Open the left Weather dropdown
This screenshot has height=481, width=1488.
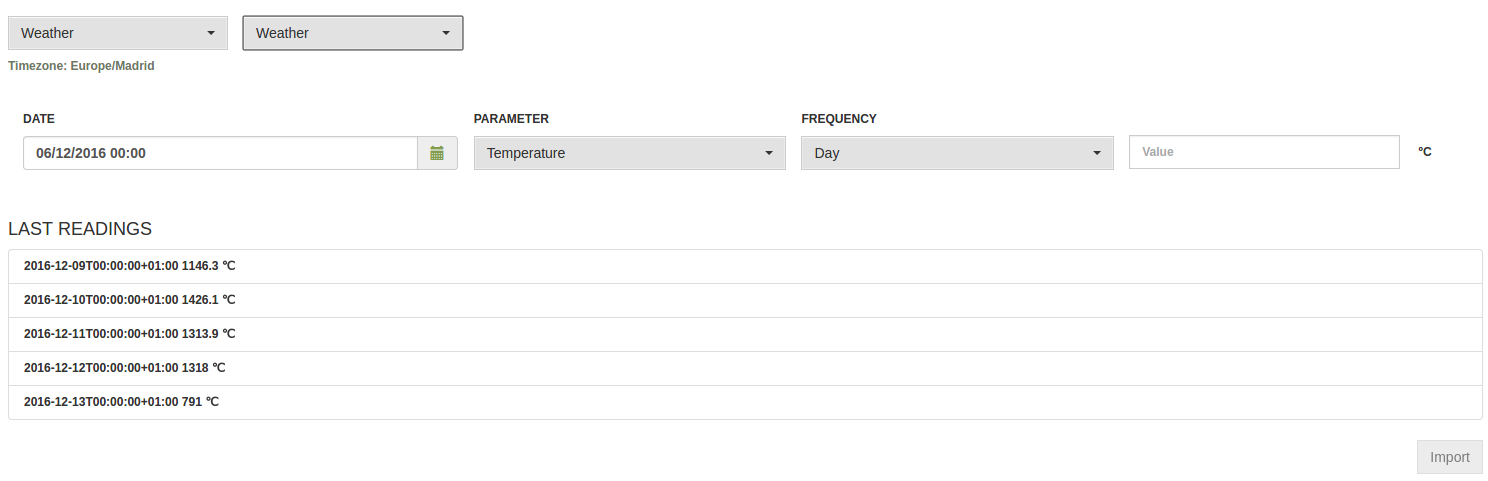click(x=117, y=33)
